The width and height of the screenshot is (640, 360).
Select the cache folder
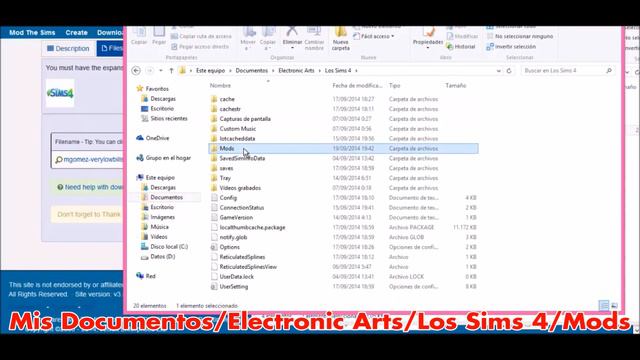pyautogui.click(x=227, y=99)
